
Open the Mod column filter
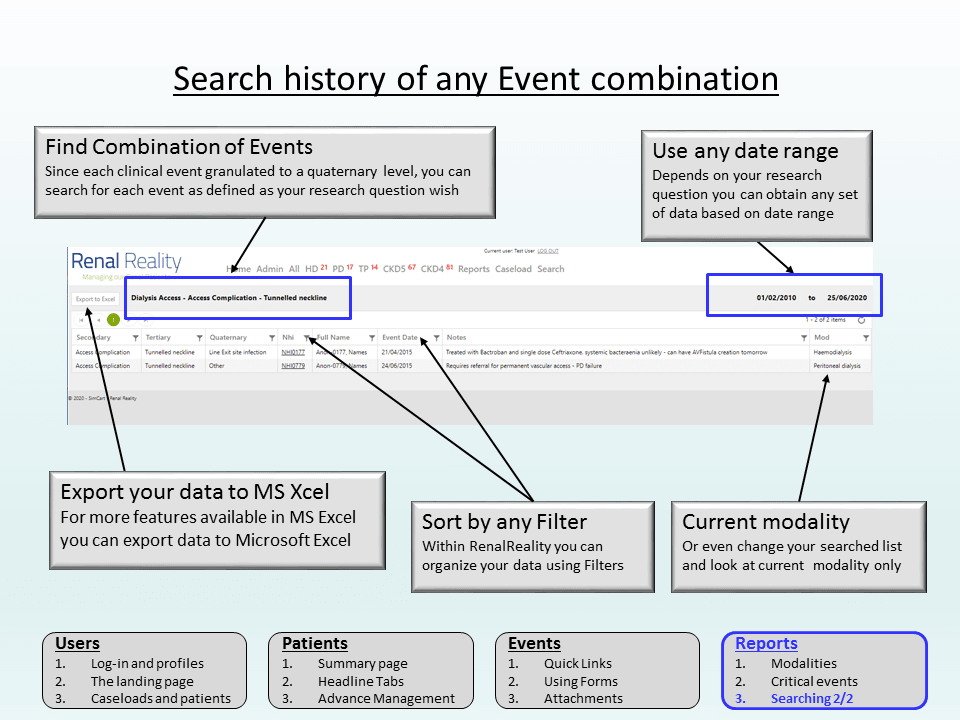tap(866, 338)
